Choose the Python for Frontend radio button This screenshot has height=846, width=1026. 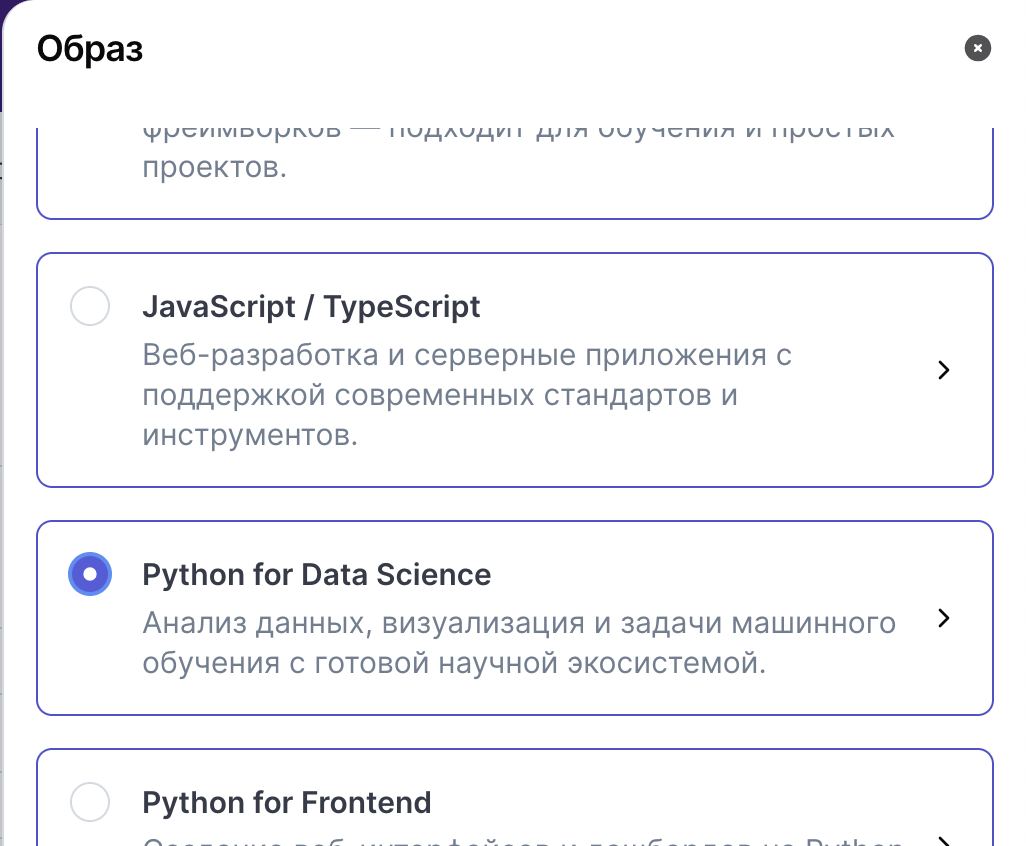tap(90, 802)
